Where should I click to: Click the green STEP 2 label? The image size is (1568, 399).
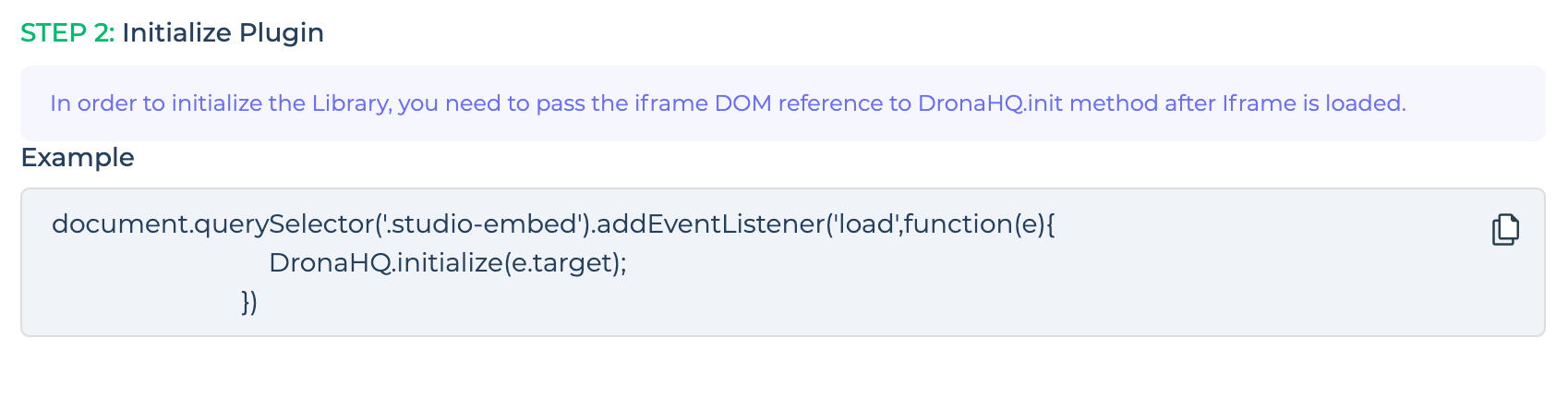pyautogui.click(x=67, y=33)
